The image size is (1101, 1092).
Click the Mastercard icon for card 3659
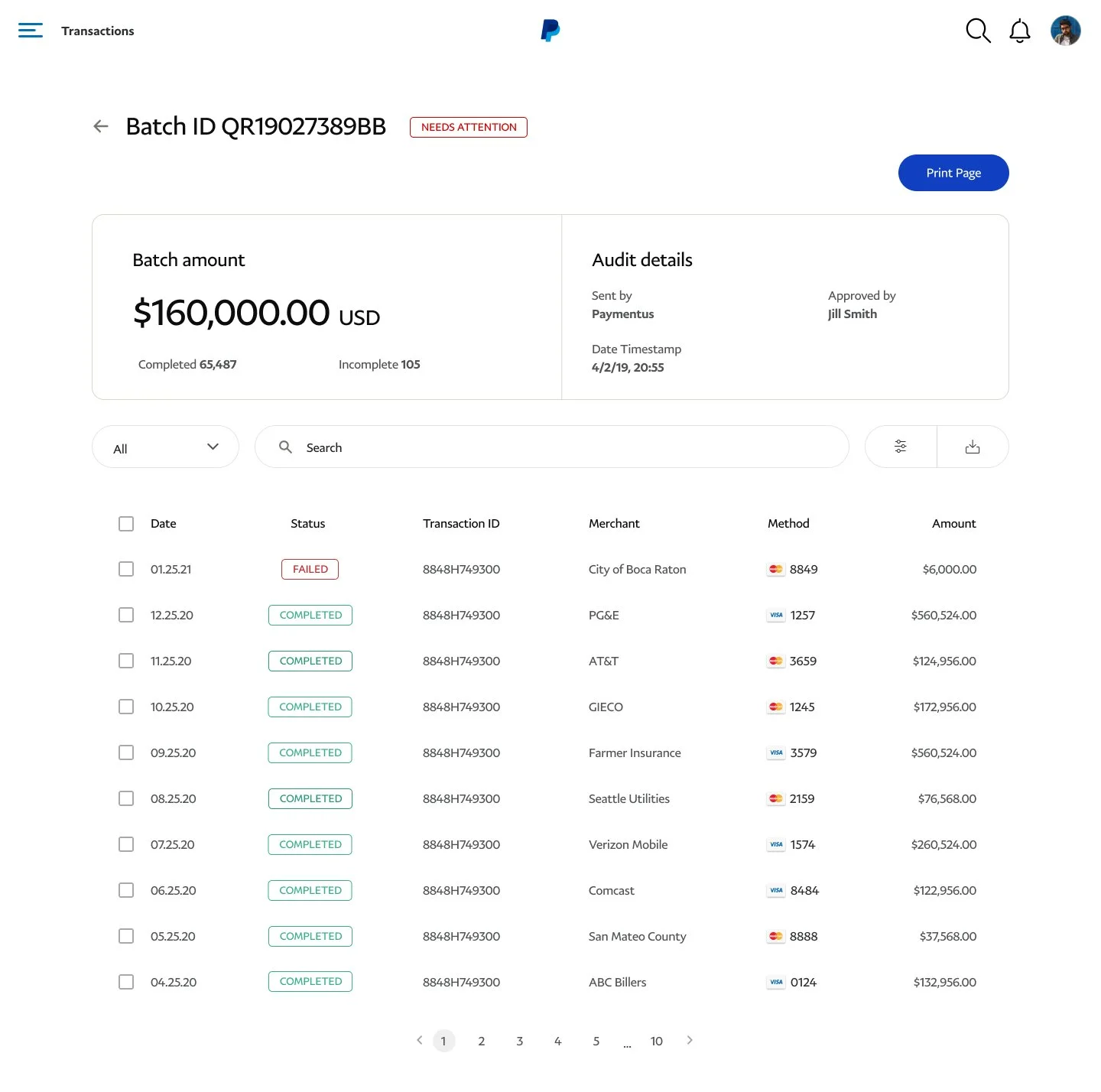[776, 661]
